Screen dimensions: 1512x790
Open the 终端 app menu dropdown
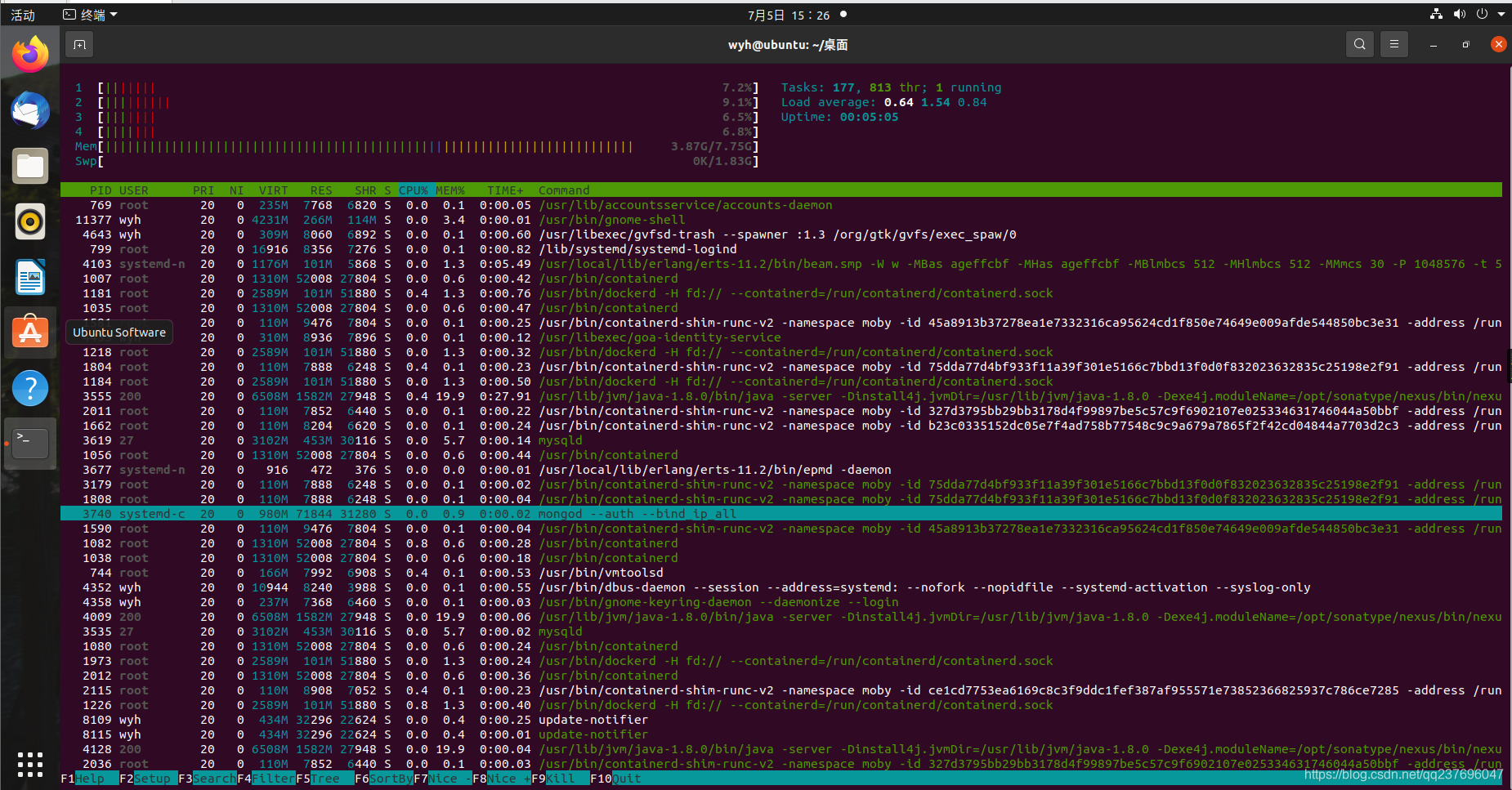91,15
